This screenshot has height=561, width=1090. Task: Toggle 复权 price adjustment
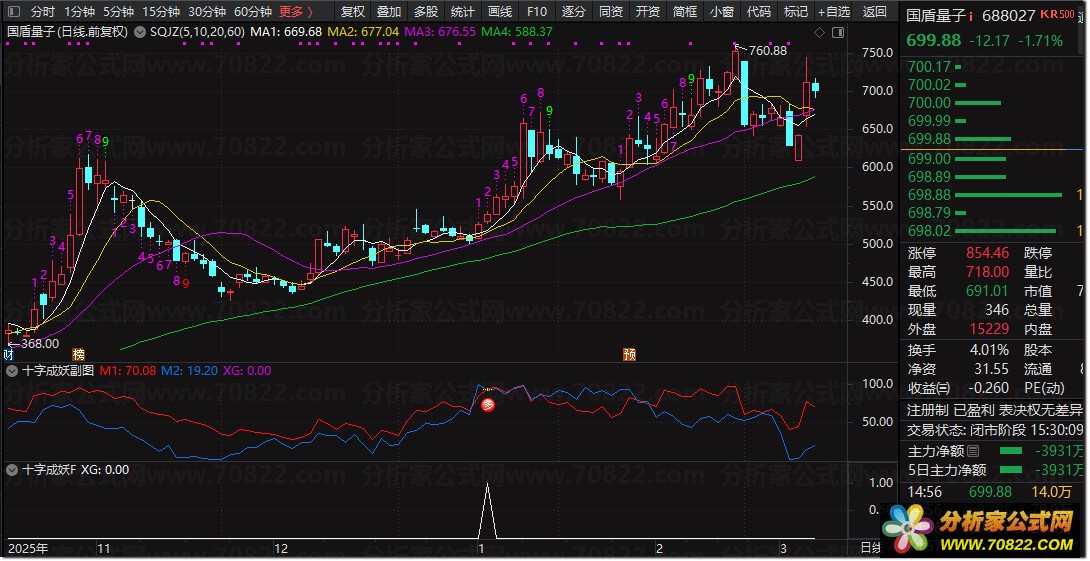coord(353,12)
